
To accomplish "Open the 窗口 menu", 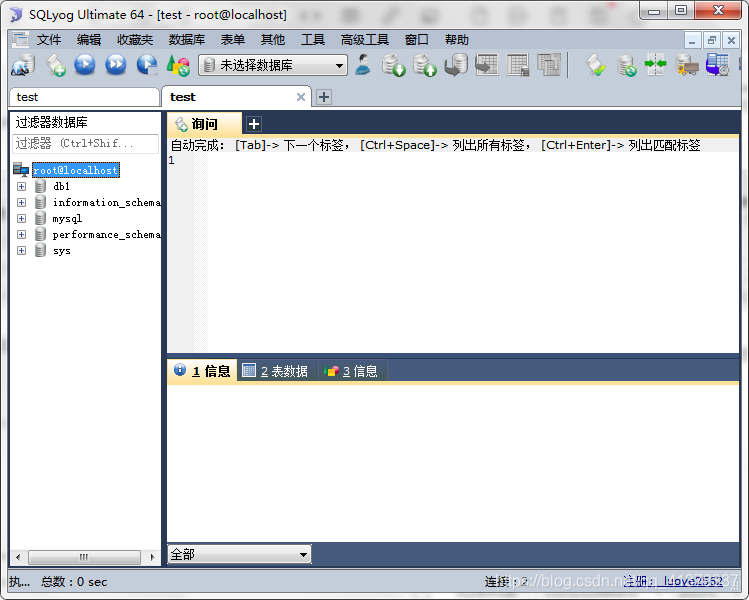I will 417,40.
